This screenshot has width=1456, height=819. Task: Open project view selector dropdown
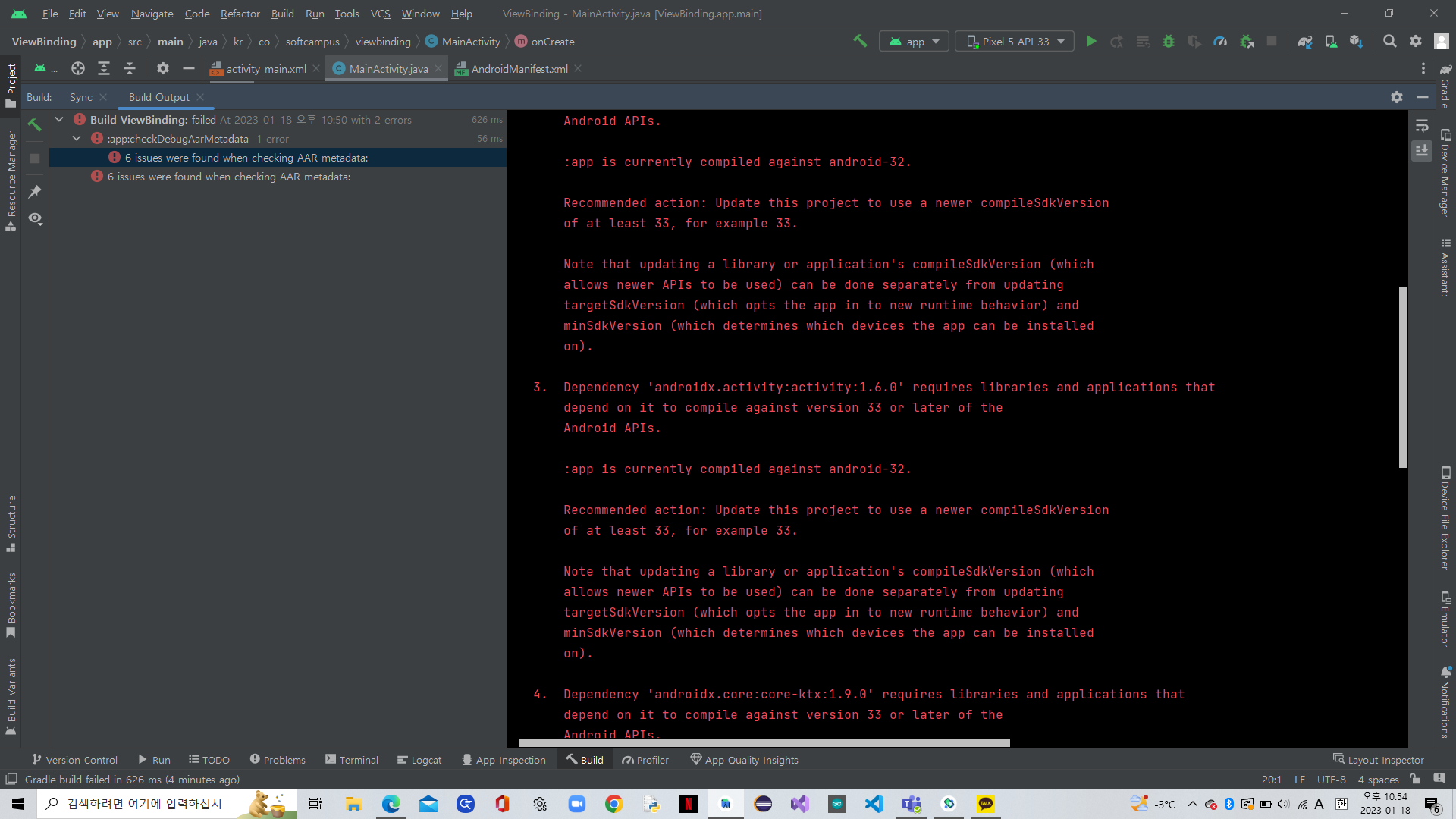(x=45, y=68)
